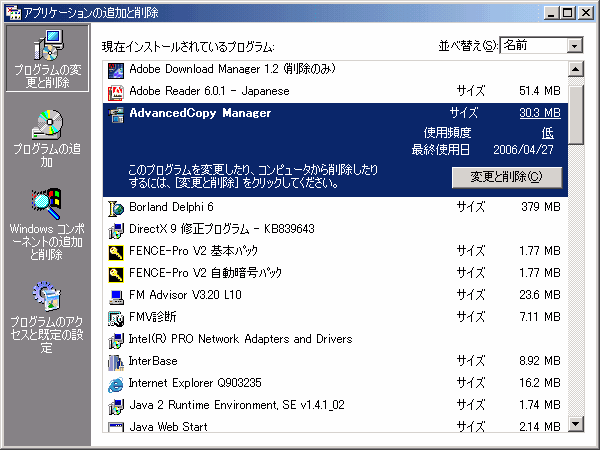Screen dimensions: 600x450
Task: Select Adobe Download Manager 1.2 row text
Action: click(232, 69)
